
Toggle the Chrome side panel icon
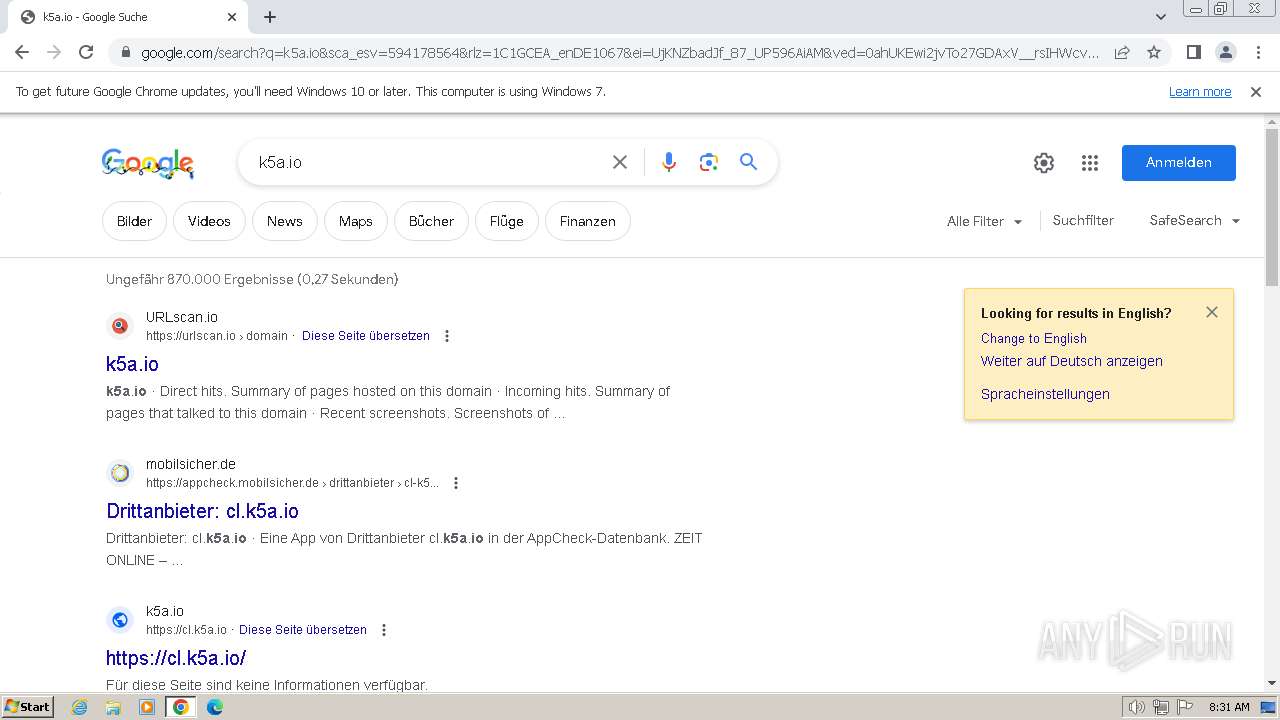click(x=1193, y=52)
